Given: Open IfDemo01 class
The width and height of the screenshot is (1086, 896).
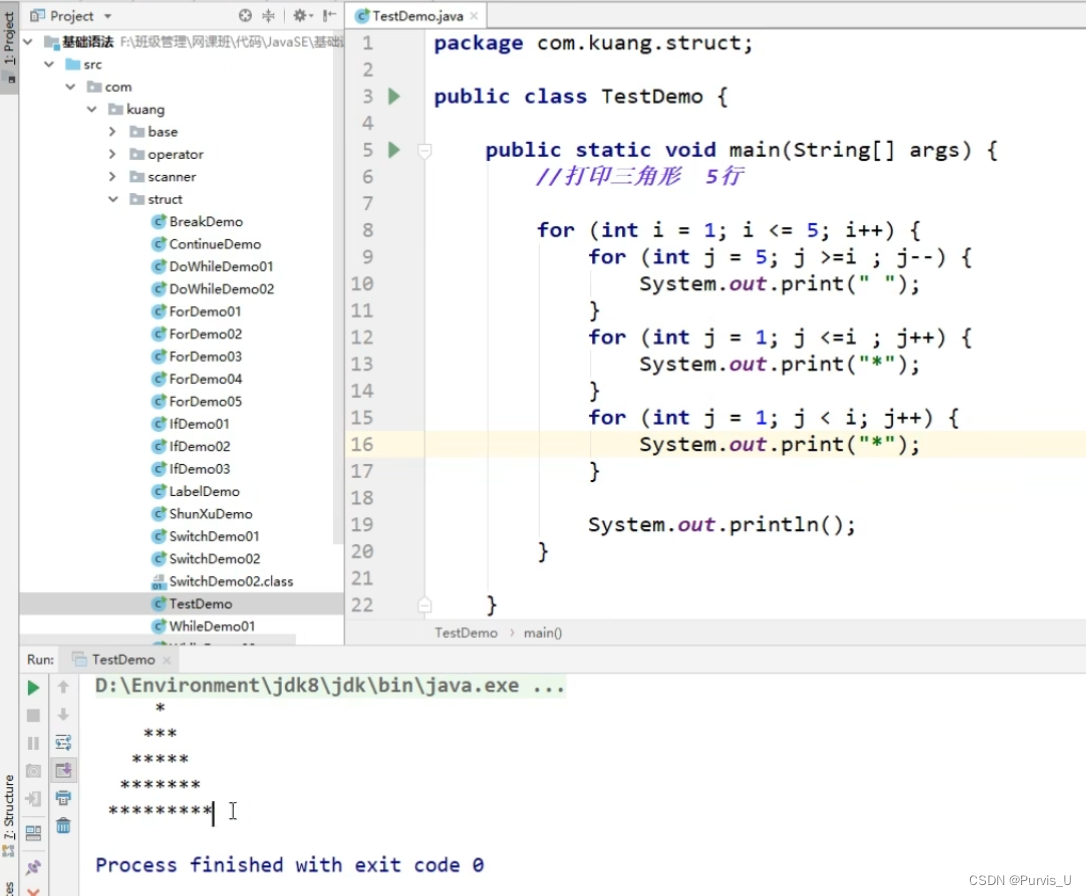Looking at the screenshot, I should 191,424.
